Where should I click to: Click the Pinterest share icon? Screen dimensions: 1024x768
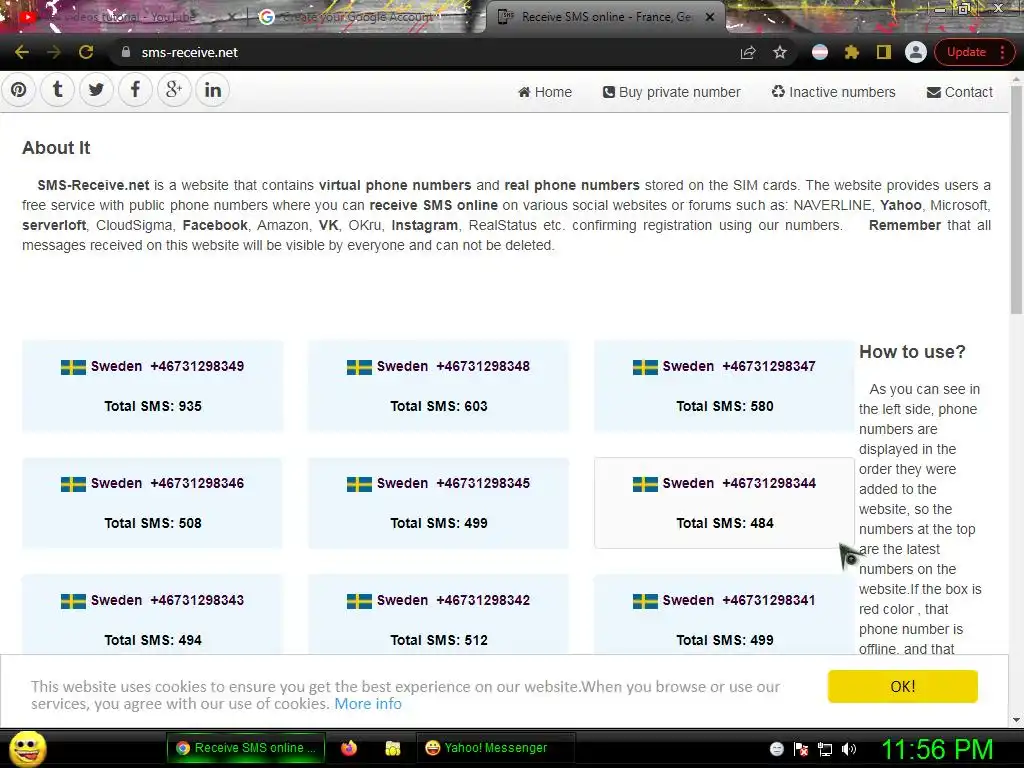click(x=18, y=89)
